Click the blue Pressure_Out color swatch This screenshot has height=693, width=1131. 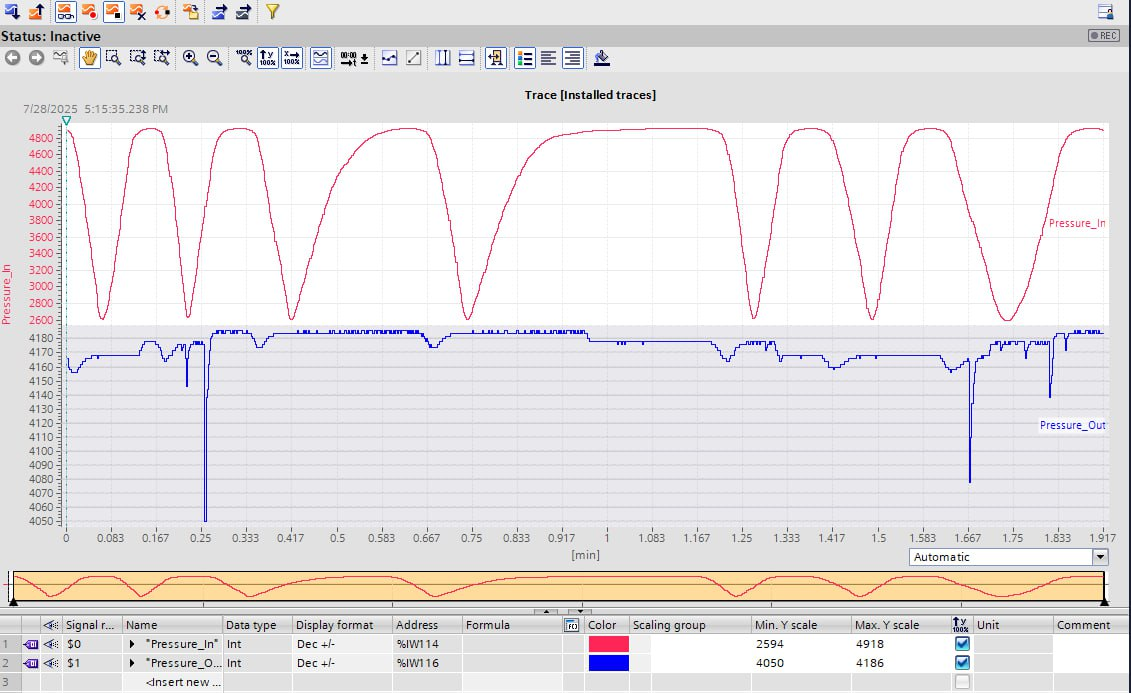pyautogui.click(x=608, y=663)
